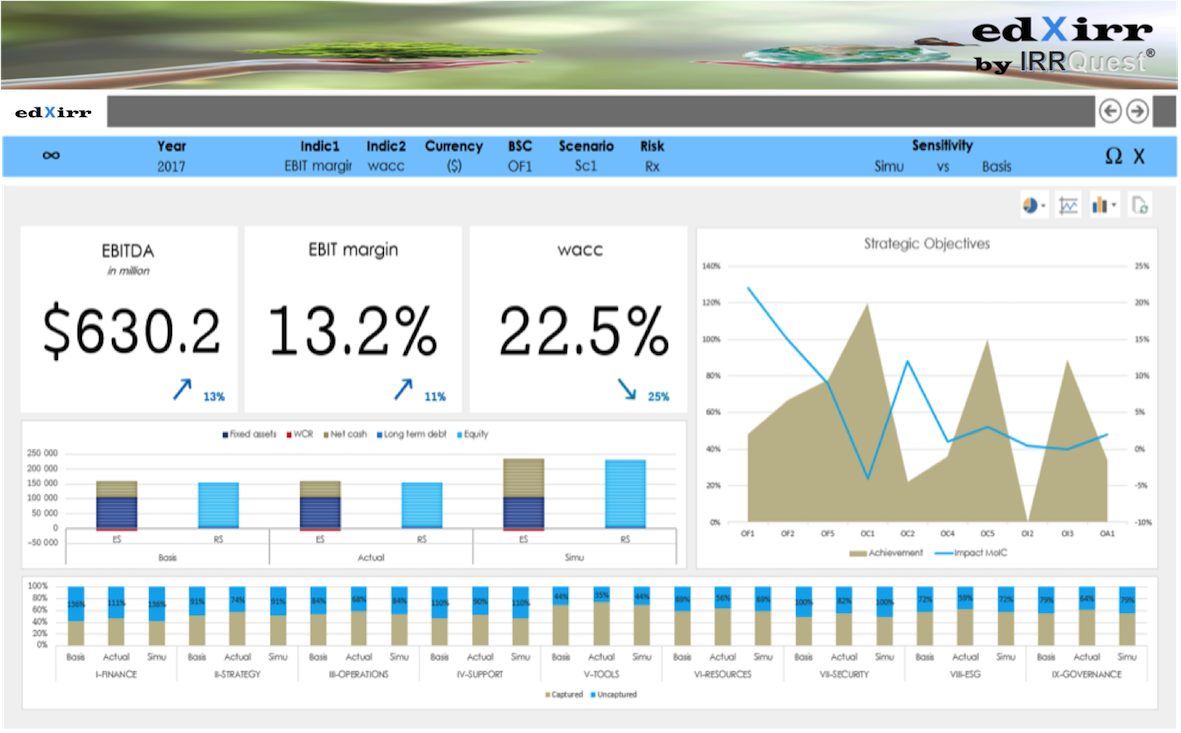Open the pie chart type dropdown
Screen dimensions: 1181x733
coord(1033,205)
